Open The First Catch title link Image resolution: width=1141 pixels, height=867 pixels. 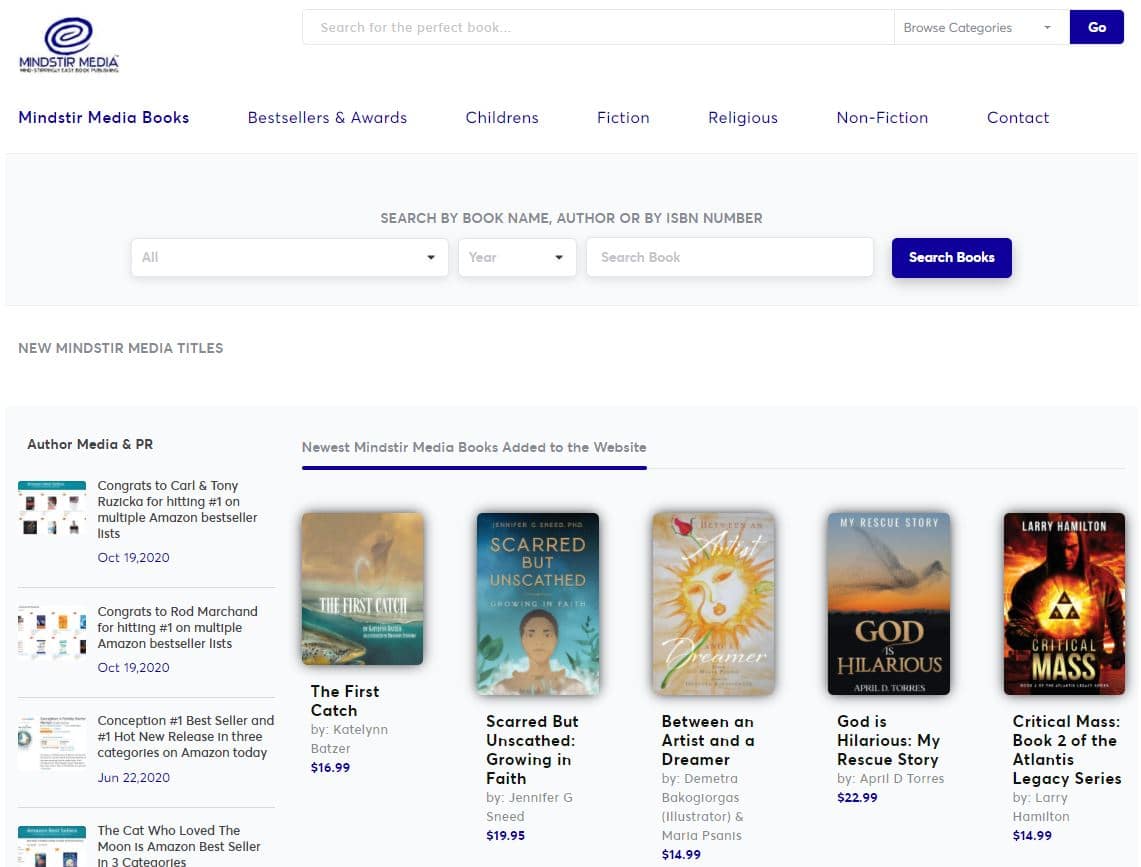tap(345, 700)
